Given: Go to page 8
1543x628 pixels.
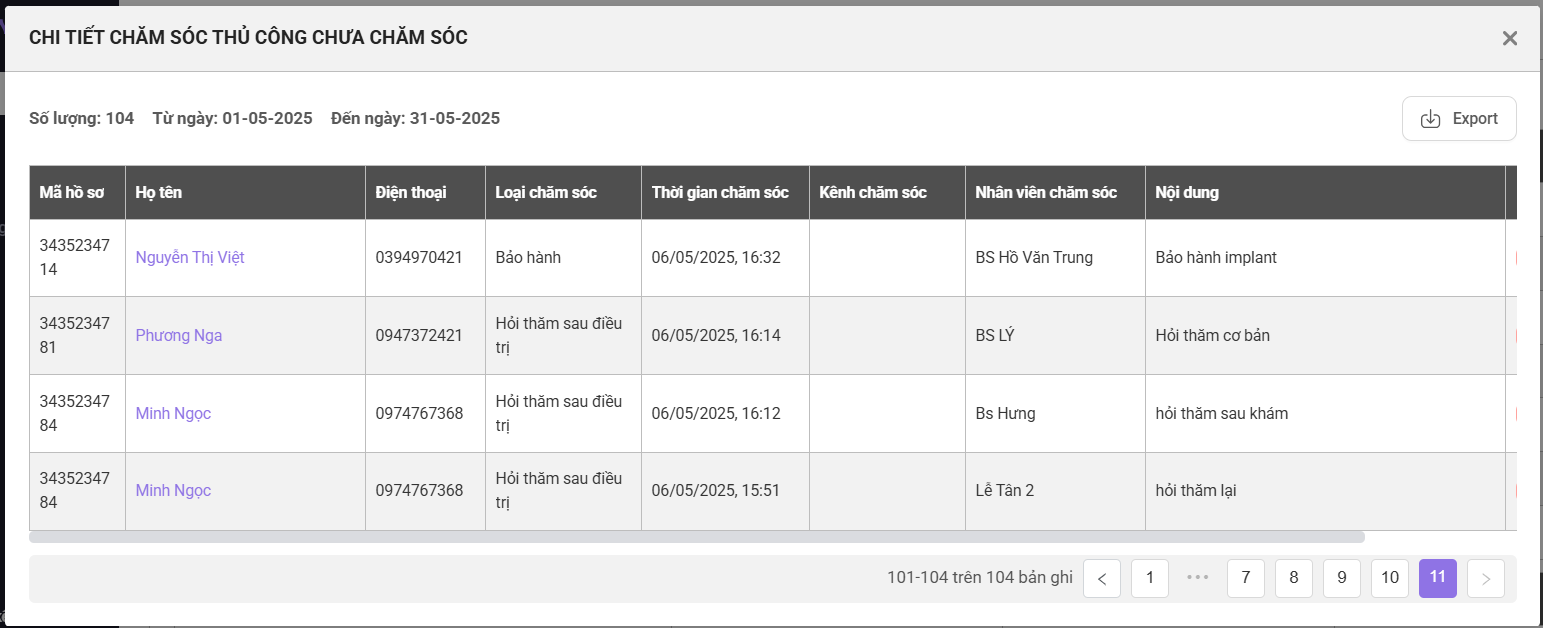Looking at the screenshot, I should (1293, 578).
